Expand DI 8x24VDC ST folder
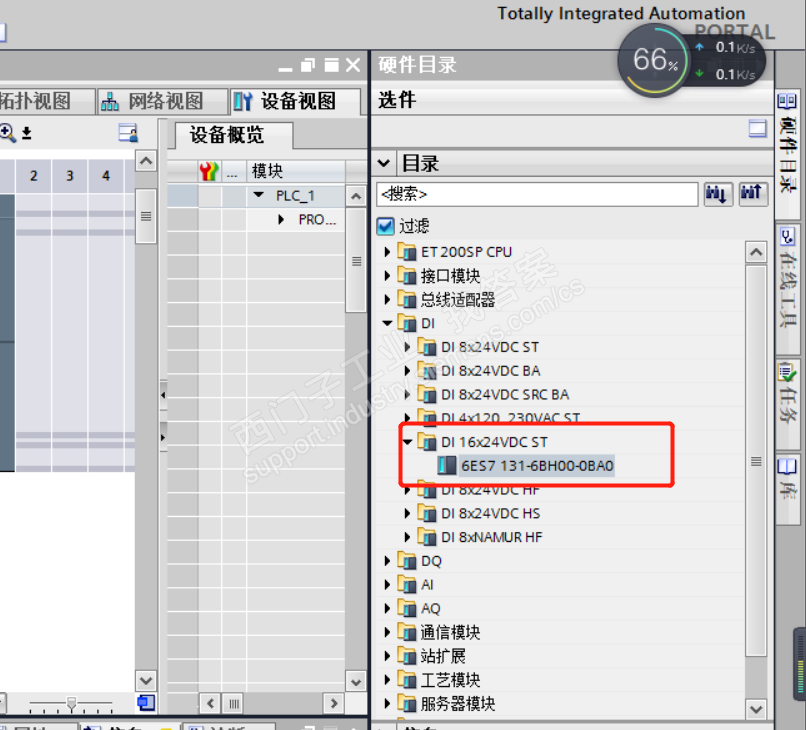806x730 pixels. point(408,347)
